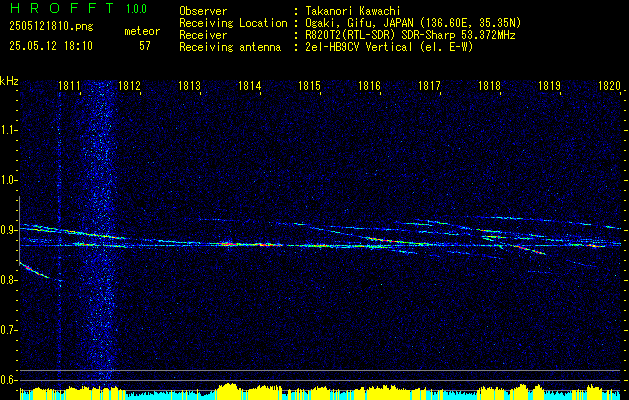Click the 1815 time marker
The image size is (629, 400).
click(x=310, y=85)
